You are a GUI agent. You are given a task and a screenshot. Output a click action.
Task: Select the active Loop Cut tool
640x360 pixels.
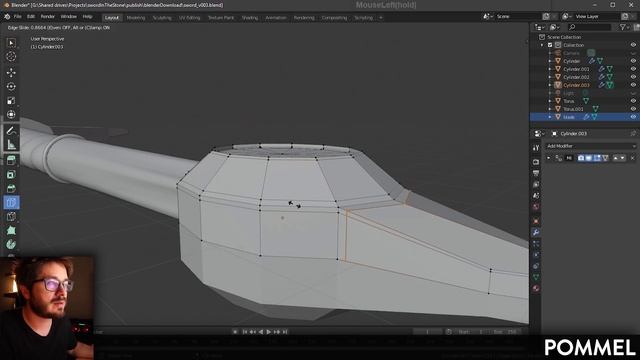tap(11, 202)
